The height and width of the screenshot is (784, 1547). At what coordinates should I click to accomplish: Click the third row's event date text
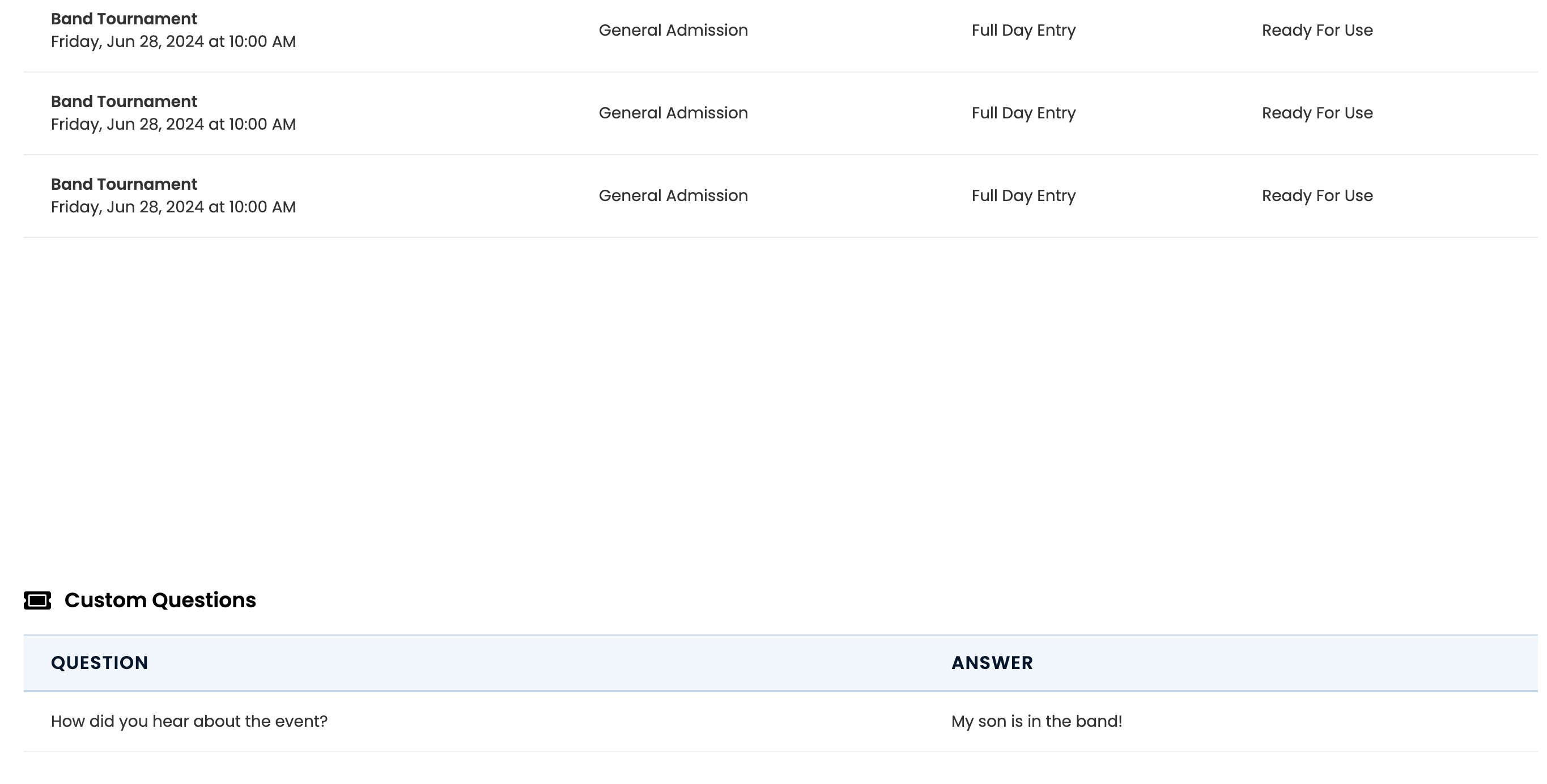pos(173,207)
